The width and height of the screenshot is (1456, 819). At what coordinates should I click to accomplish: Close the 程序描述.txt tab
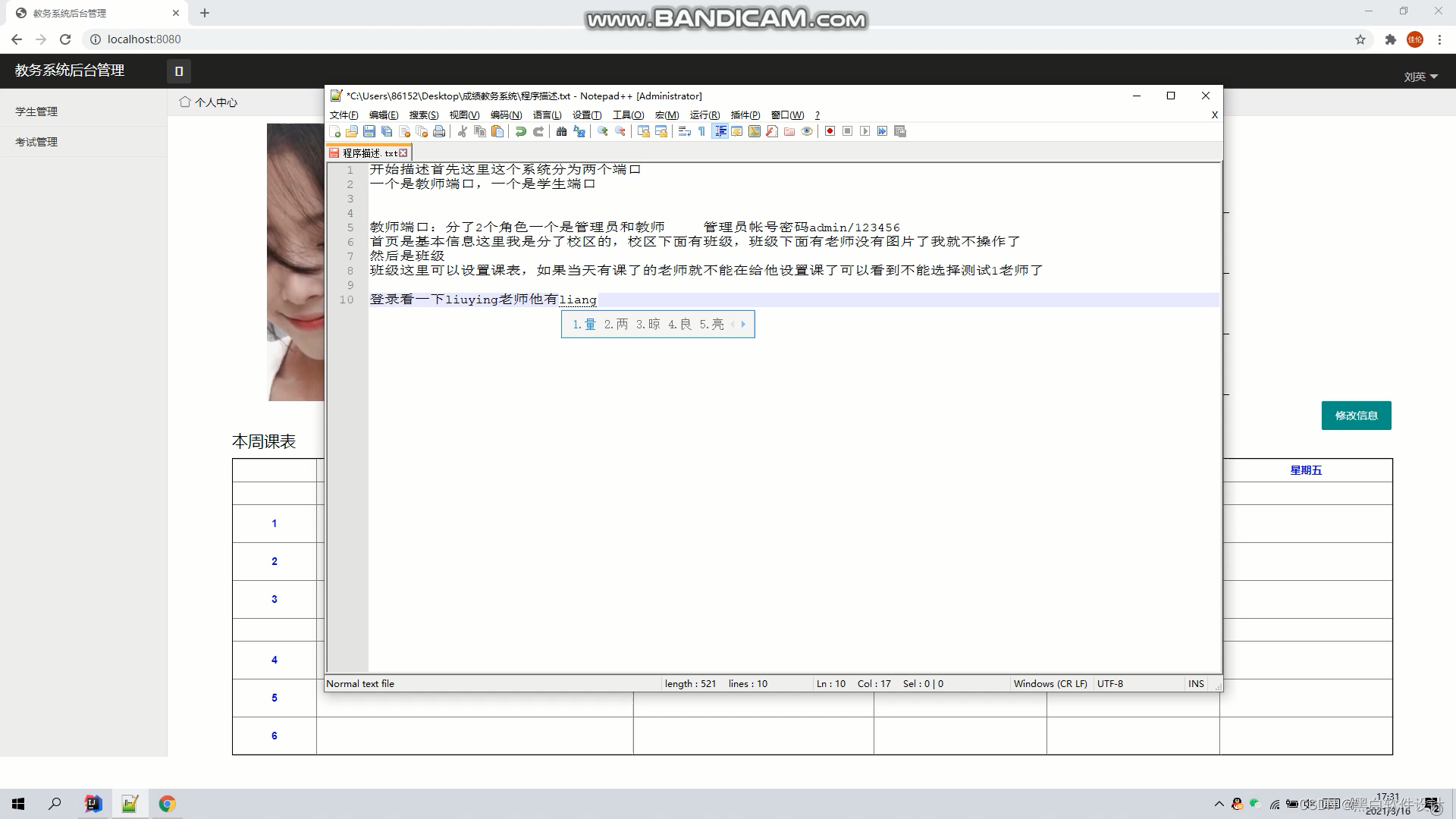click(403, 153)
